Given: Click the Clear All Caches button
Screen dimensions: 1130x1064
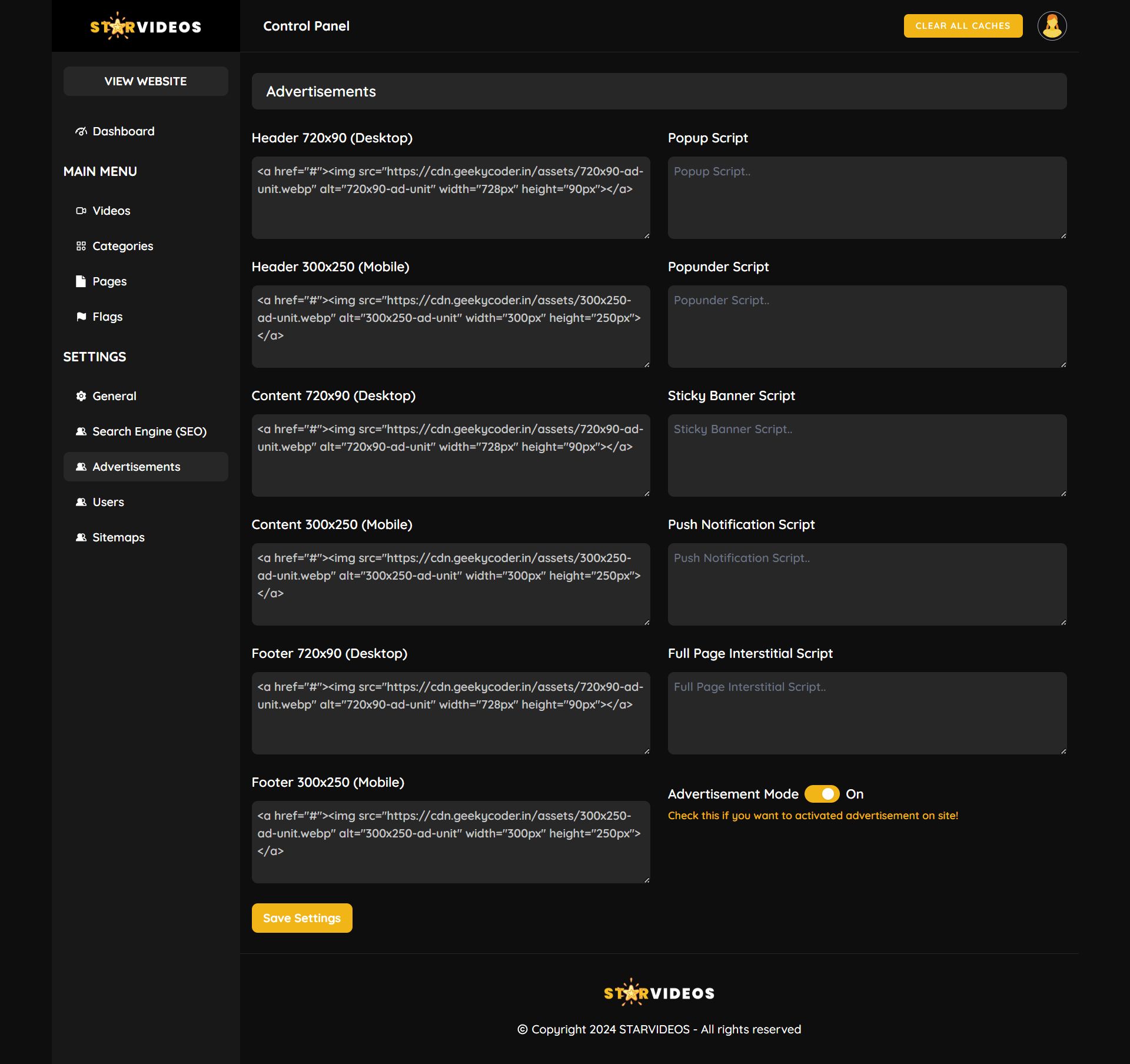Looking at the screenshot, I should 963,26.
